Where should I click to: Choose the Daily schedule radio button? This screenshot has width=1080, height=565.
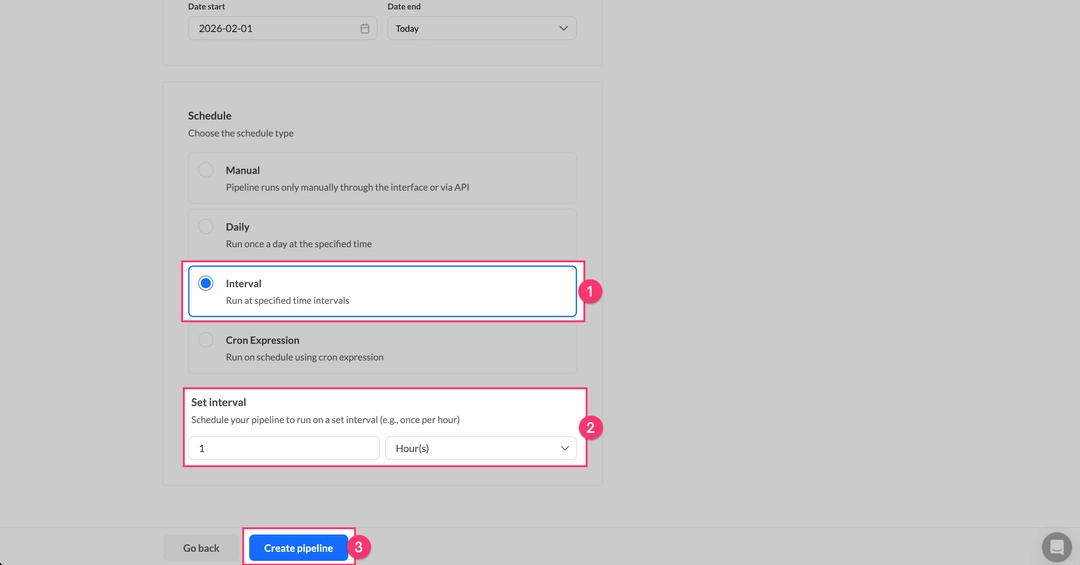click(206, 227)
